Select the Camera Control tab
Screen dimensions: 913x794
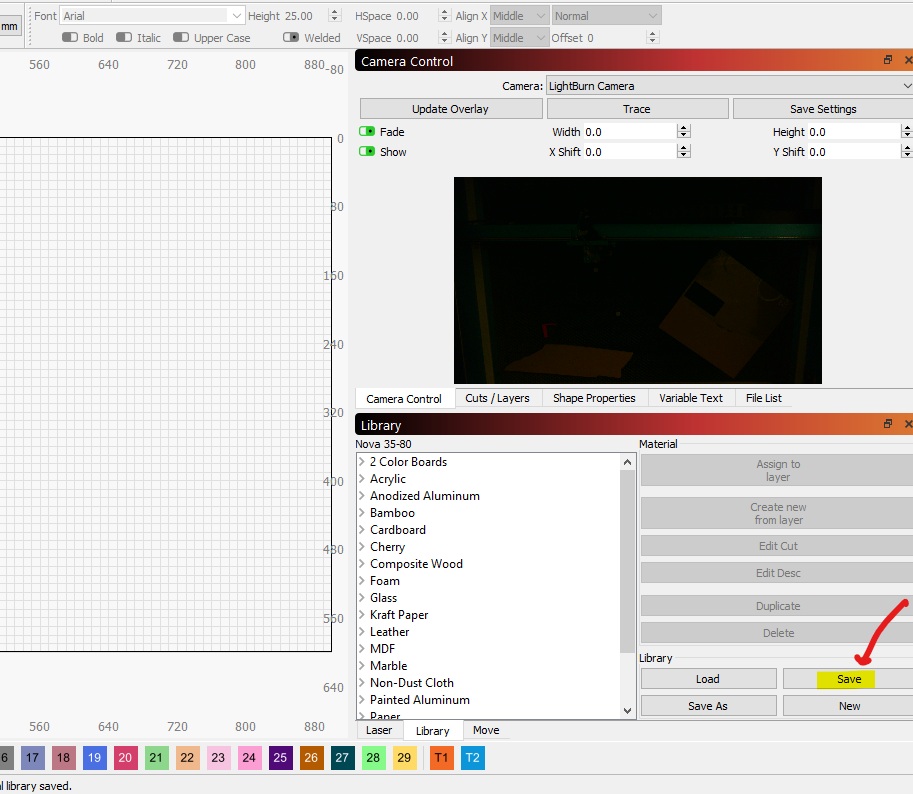(x=404, y=399)
